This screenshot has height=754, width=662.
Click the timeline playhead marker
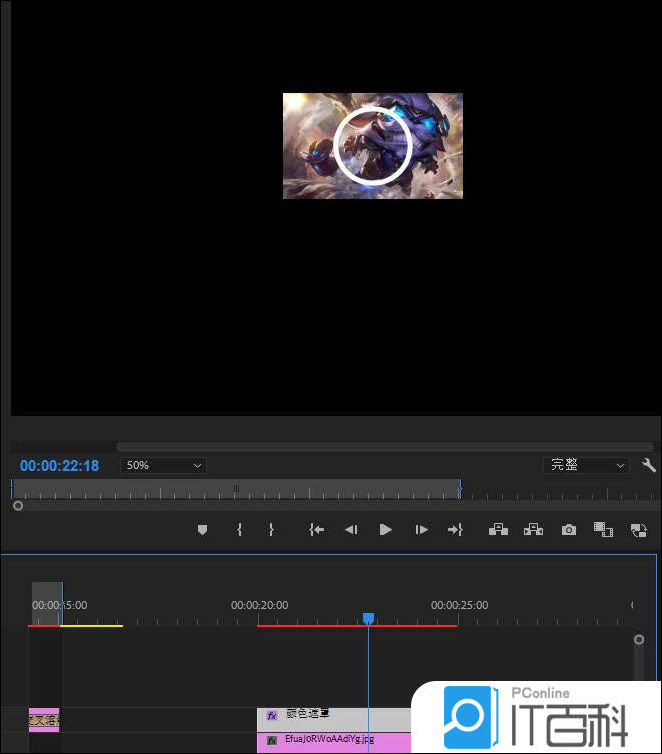(x=368, y=618)
